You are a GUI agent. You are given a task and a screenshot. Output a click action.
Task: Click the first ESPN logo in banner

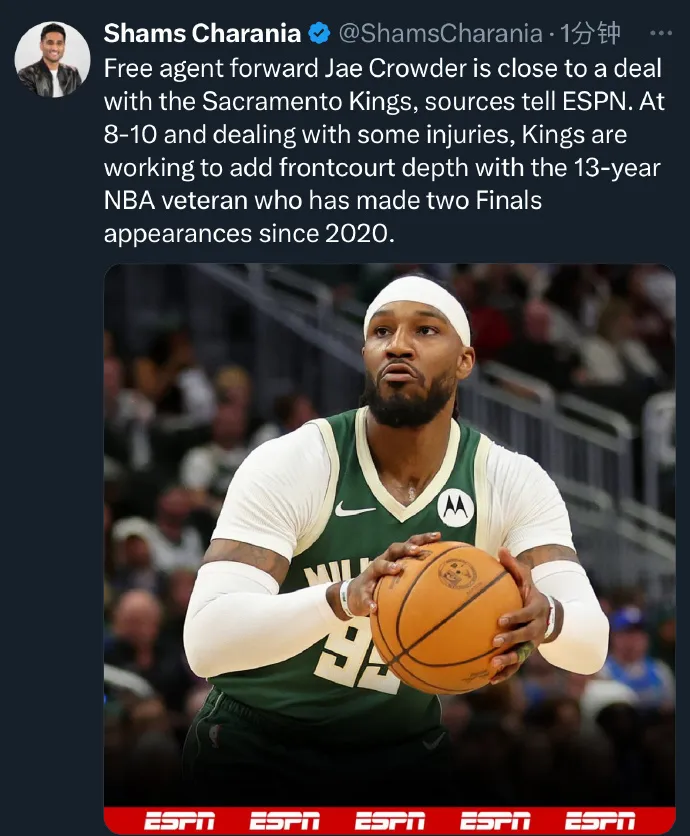pos(179,821)
